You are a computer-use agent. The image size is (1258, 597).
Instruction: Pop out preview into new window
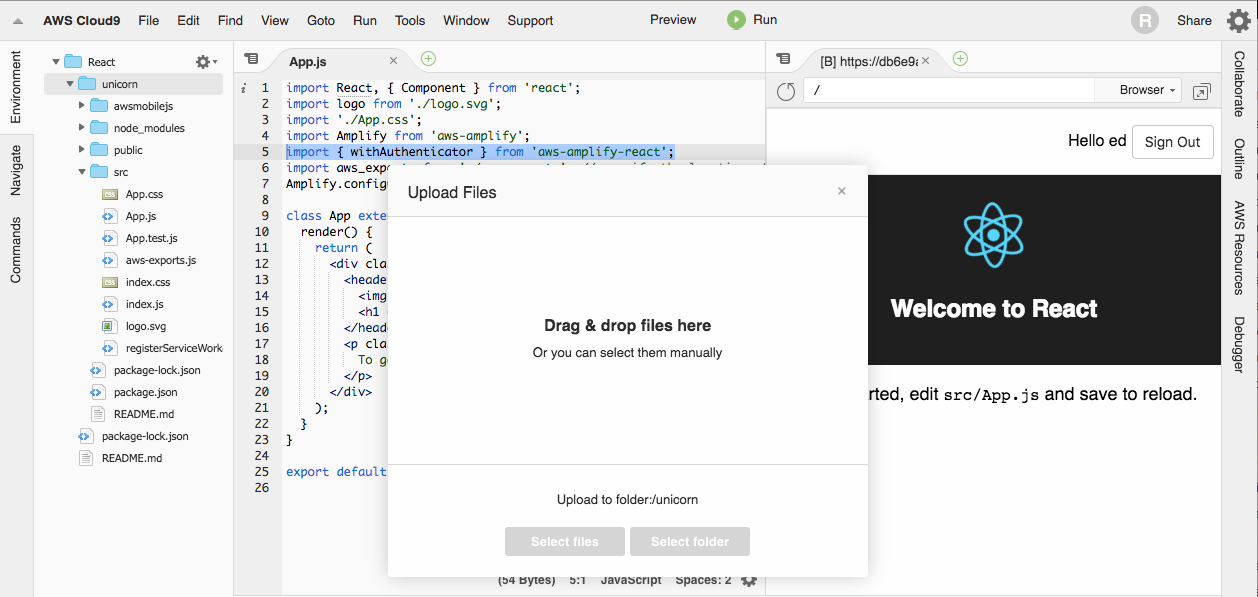coord(1202,91)
